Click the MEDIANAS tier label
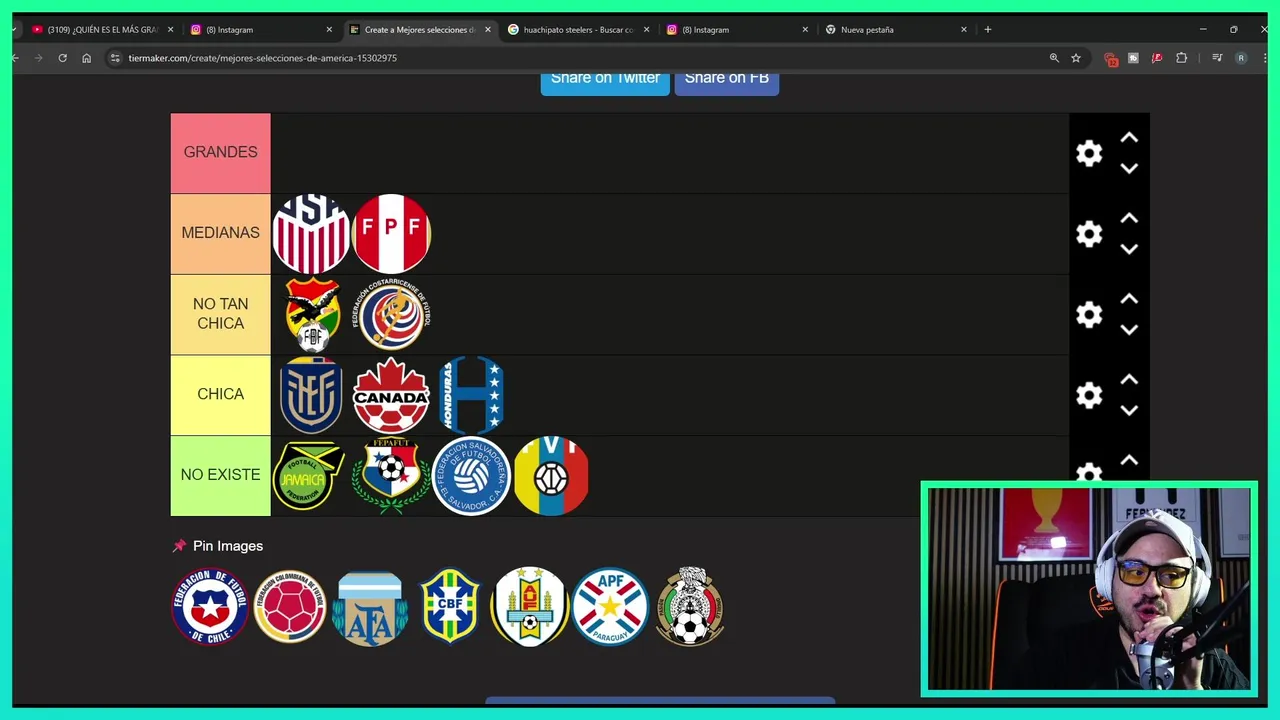 pyautogui.click(x=220, y=234)
